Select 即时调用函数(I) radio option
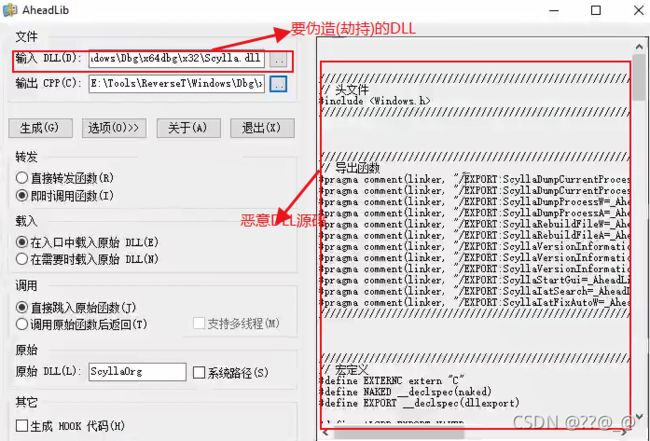 pyautogui.click(x=65, y=195)
